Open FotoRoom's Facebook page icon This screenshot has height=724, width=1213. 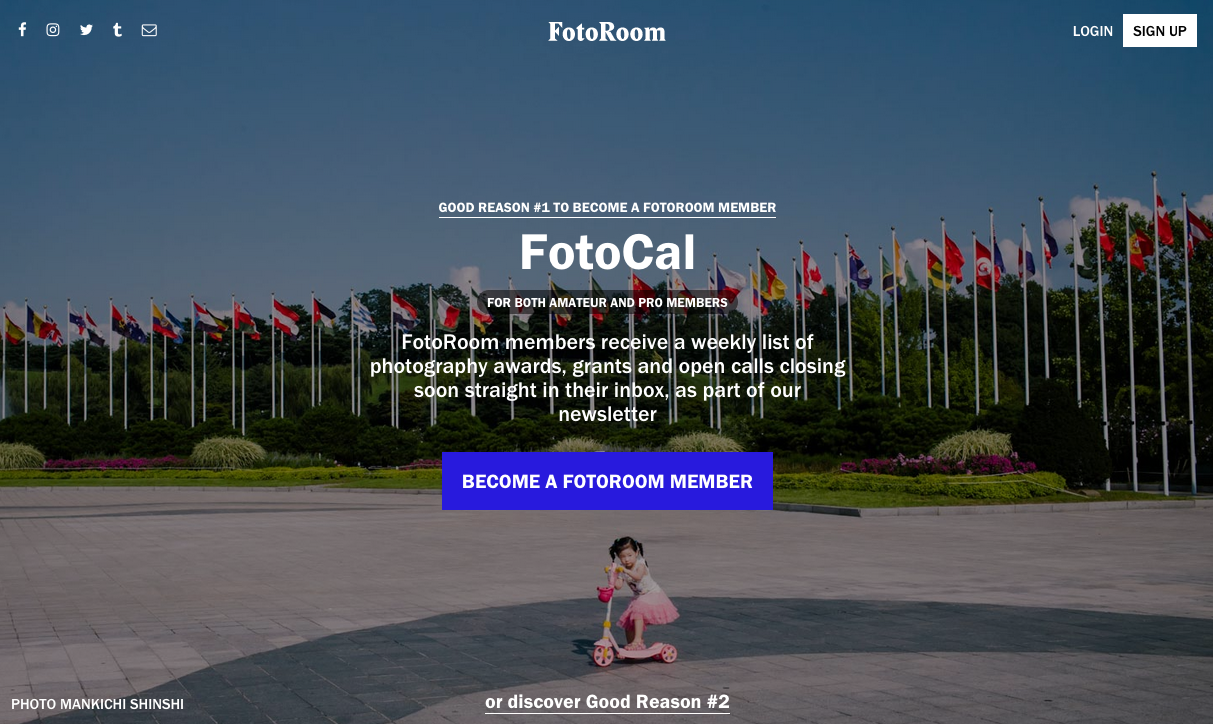tap(22, 30)
